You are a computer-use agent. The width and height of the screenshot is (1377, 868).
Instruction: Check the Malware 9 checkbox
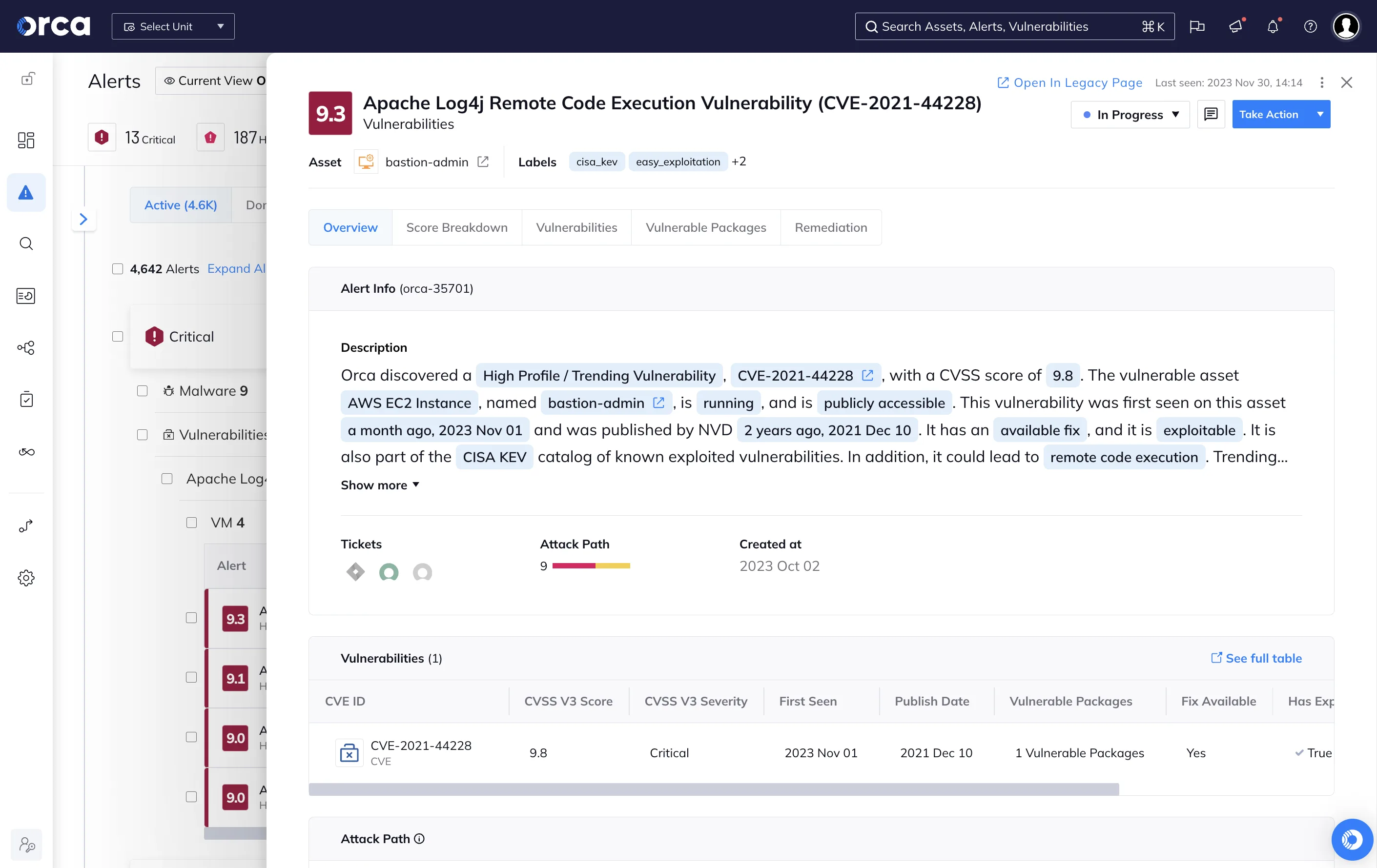coord(143,391)
